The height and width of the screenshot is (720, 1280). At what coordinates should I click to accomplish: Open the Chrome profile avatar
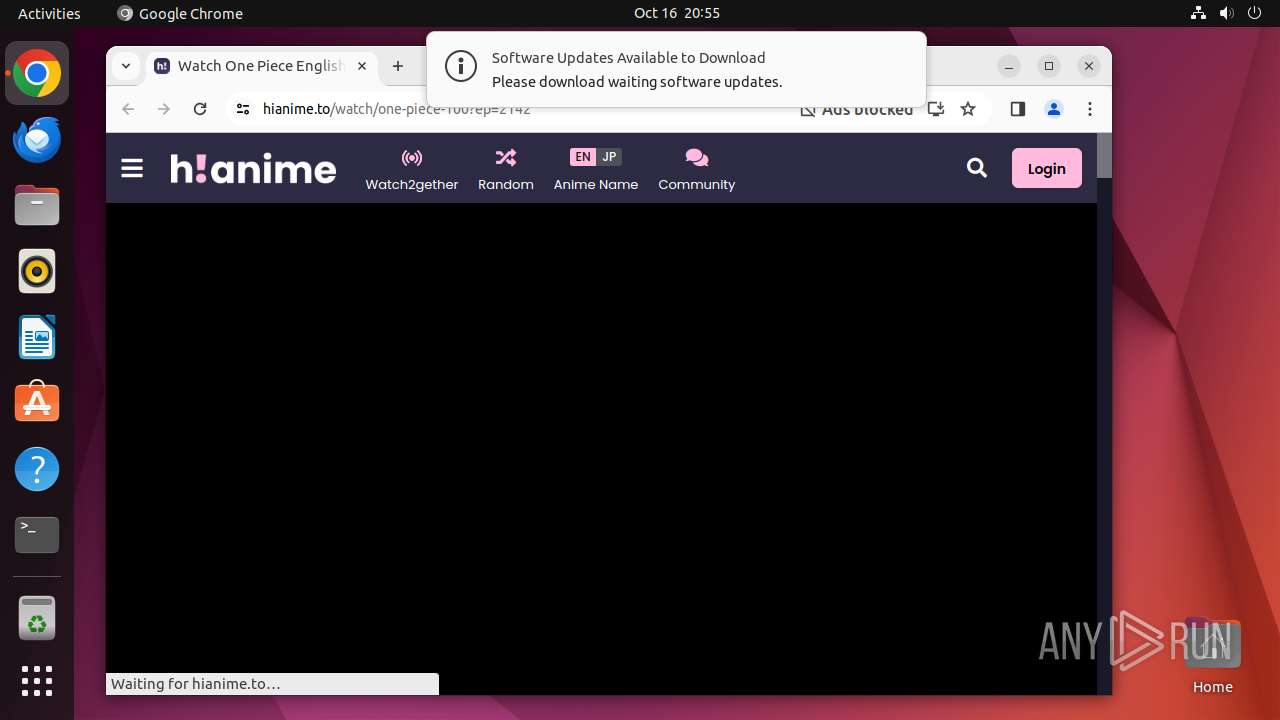(x=1054, y=109)
